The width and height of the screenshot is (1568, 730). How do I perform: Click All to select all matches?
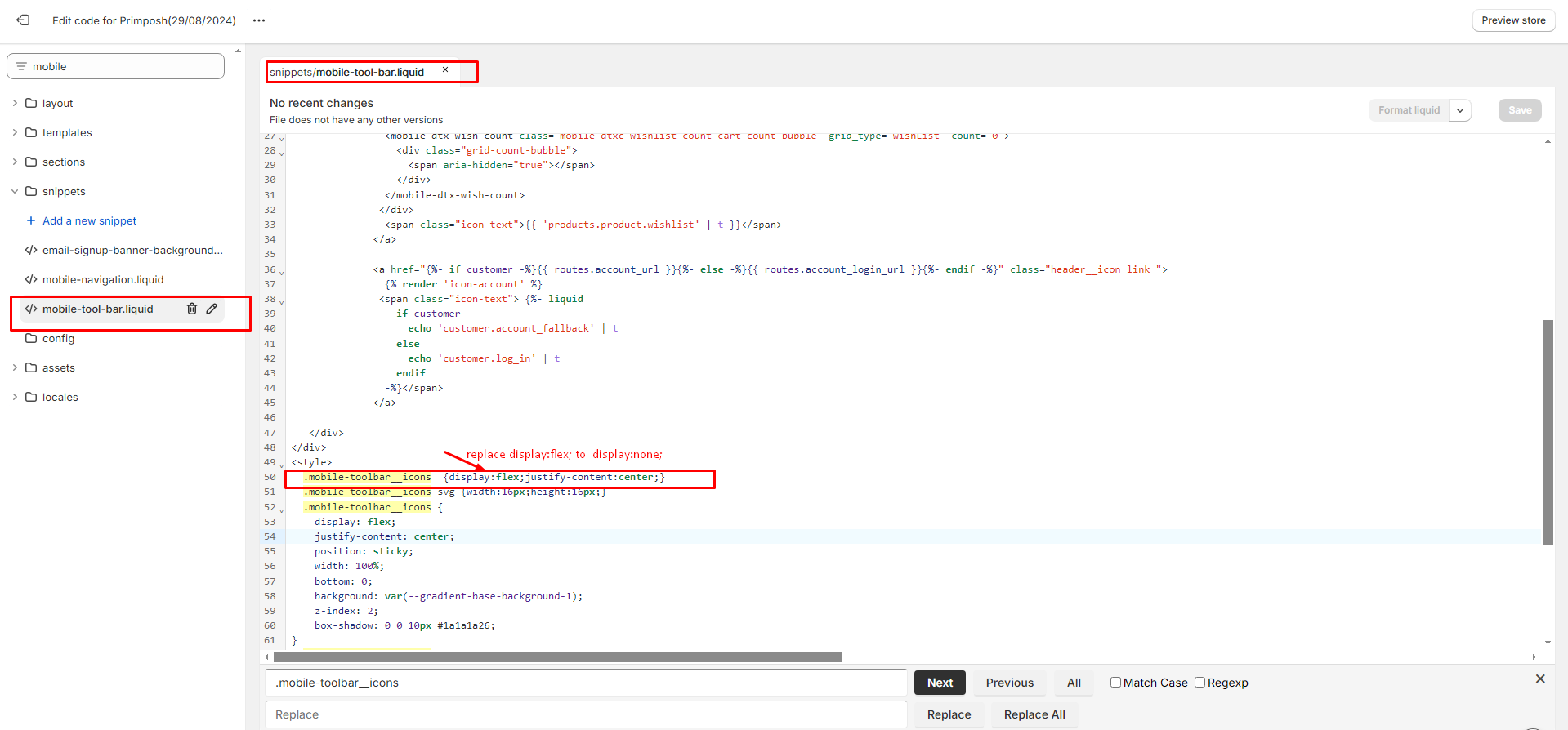(x=1074, y=683)
